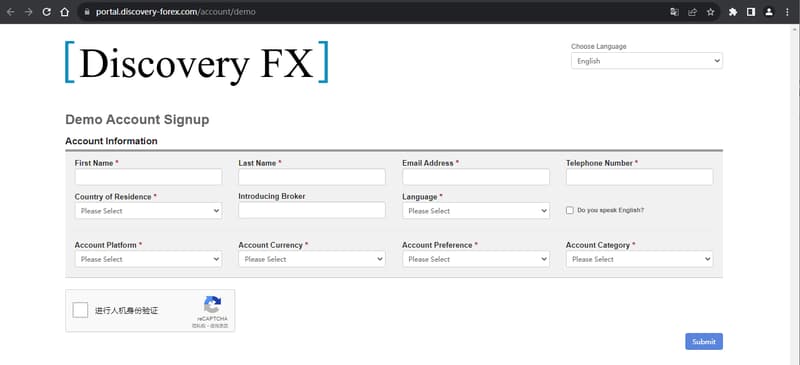Expand the Country of Residence dropdown

tap(148, 211)
